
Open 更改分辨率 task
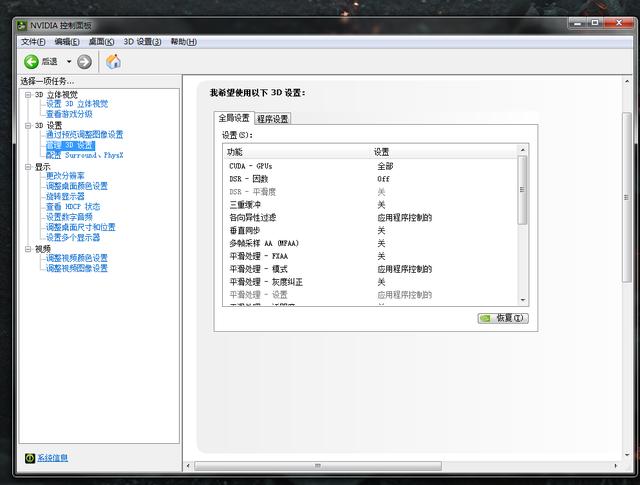click(65, 176)
